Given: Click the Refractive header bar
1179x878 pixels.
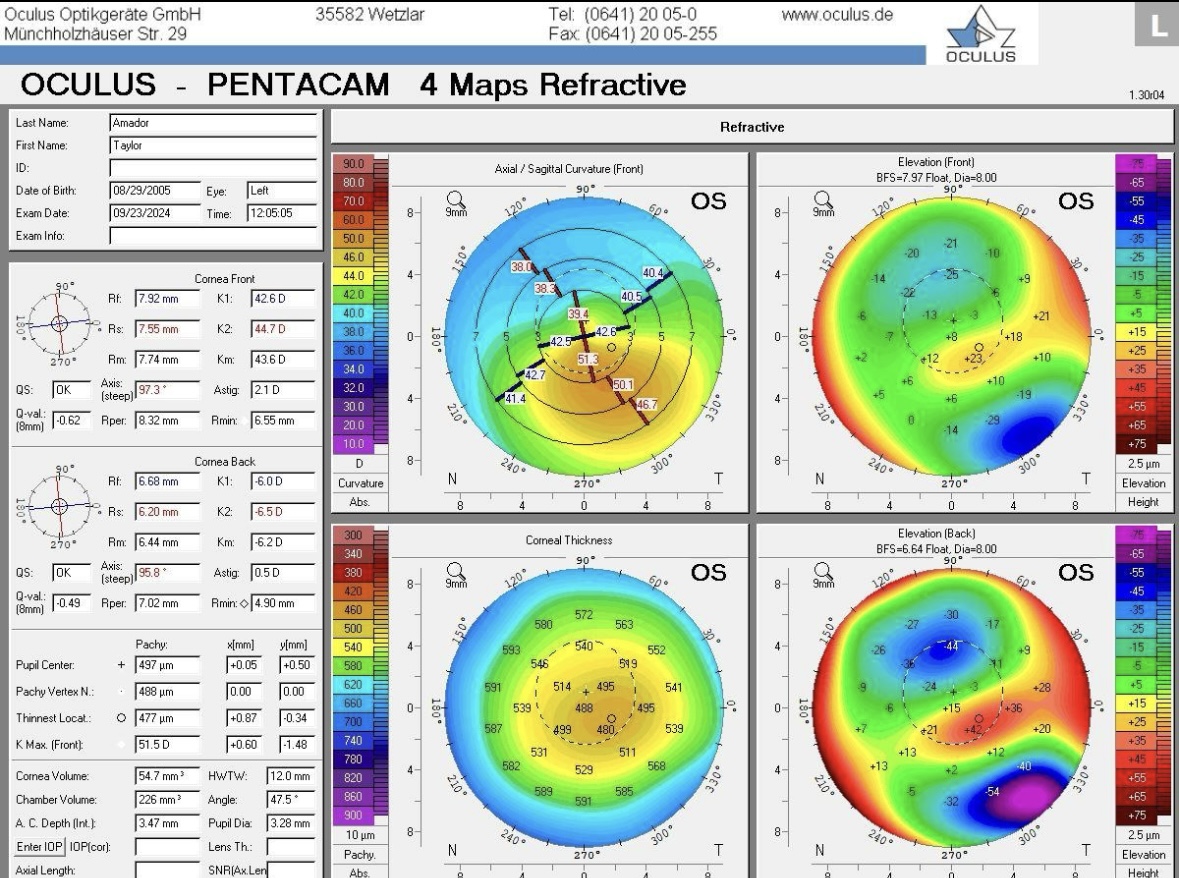Looking at the screenshot, I should (752, 127).
